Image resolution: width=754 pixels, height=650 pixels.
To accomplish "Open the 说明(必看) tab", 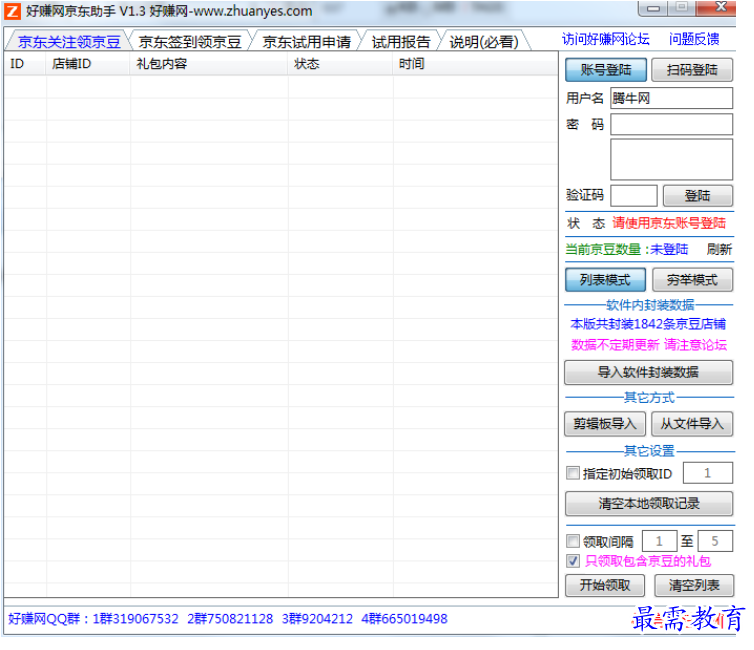I will coord(484,42).
